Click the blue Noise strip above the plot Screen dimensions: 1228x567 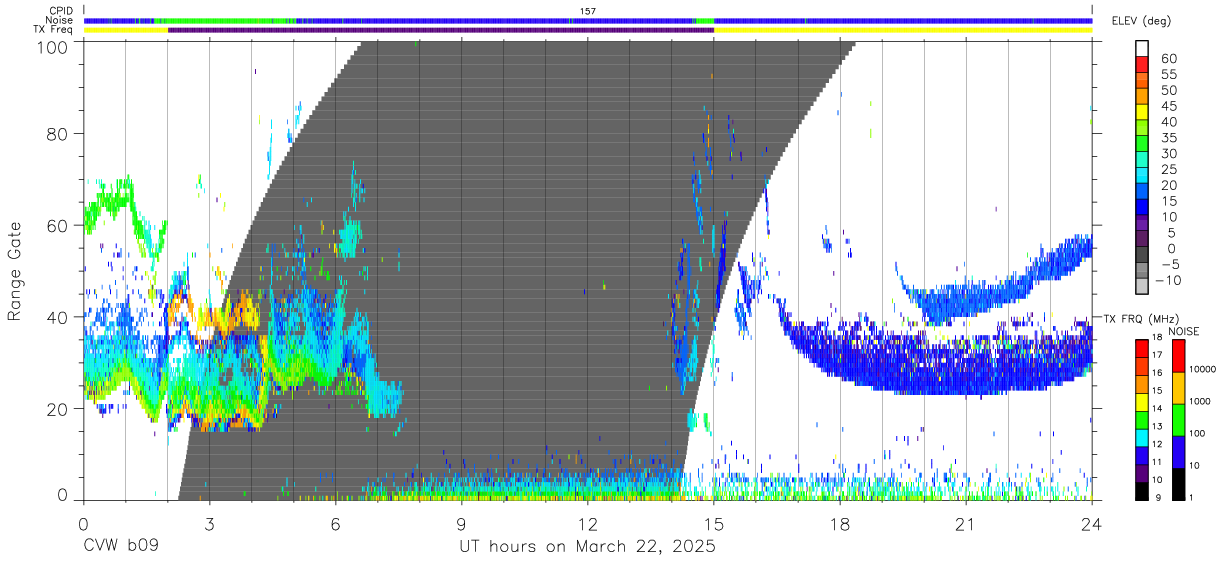tap(587, 20)
